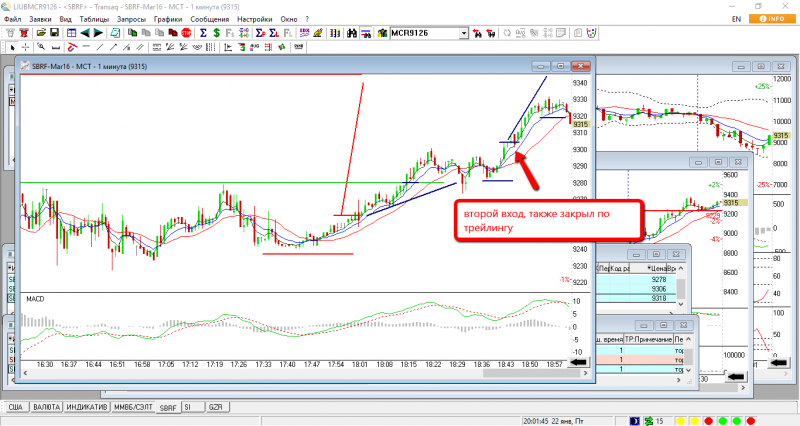This screenshot has width=800, height=426.
Task: Open the Сообщения menu
Action: [210, 19]
